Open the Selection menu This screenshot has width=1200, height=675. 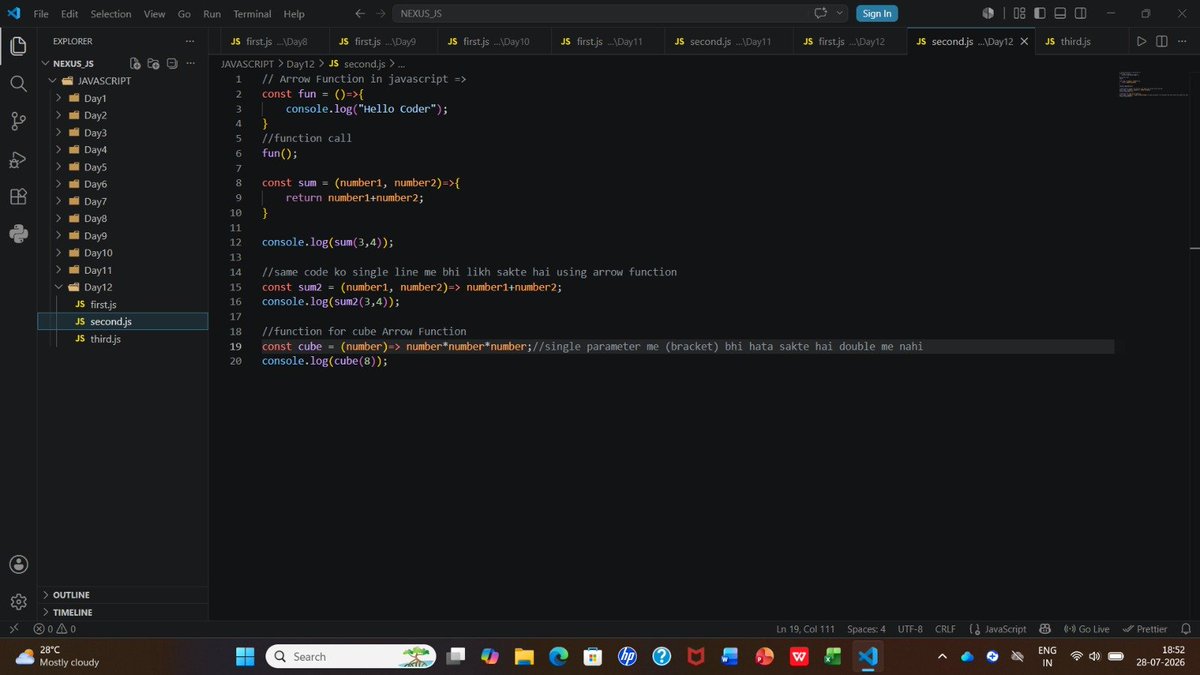coord(110,14)
